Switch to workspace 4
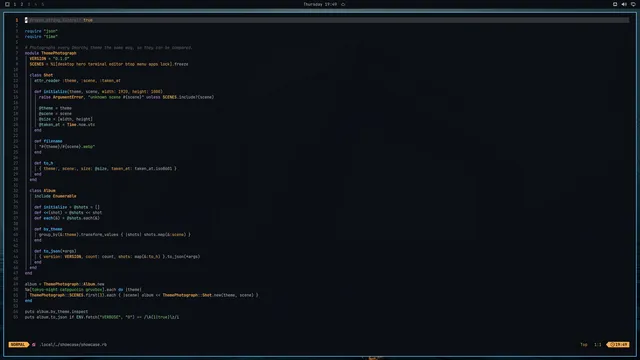The height and width of the screenshot is (360, 640). tap(36, 4)
